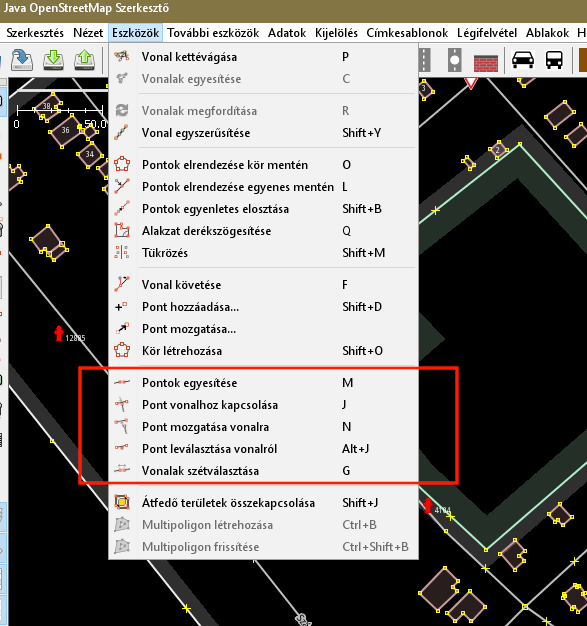Screen dimensions: 587x626
Task: Click the building labeled 34 on map
Action: tap(89, 154)
